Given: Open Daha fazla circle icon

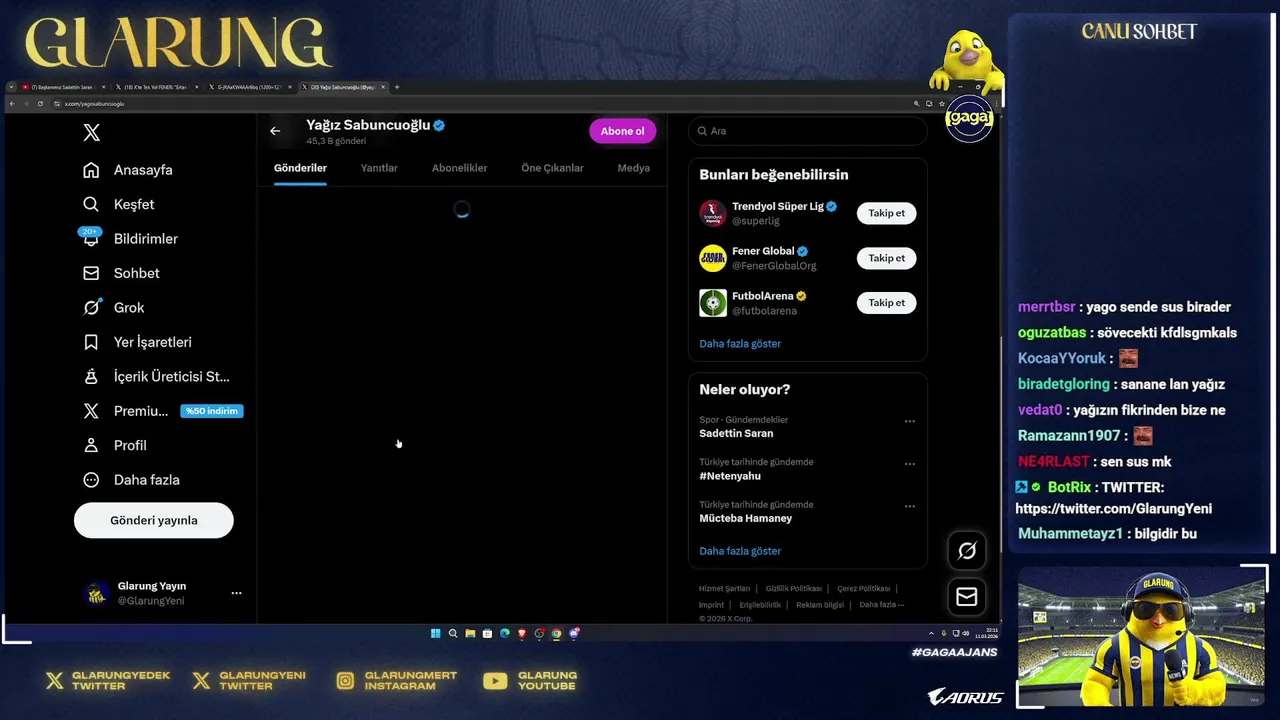Looking at the screenshot, I should [x=91, y=480].
